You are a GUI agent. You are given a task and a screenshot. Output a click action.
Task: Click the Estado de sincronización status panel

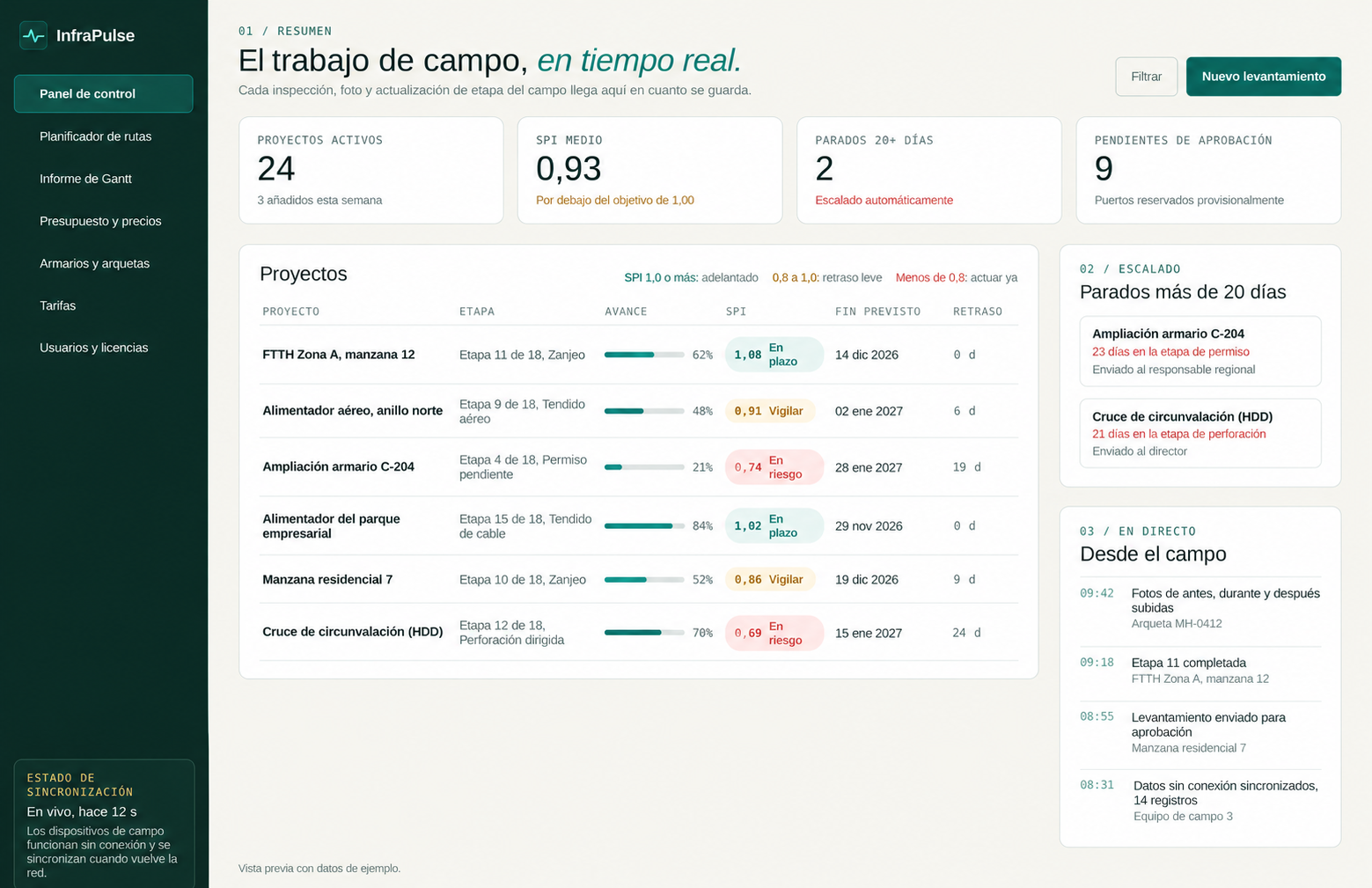pyautogui.click(x=104, y=825)
